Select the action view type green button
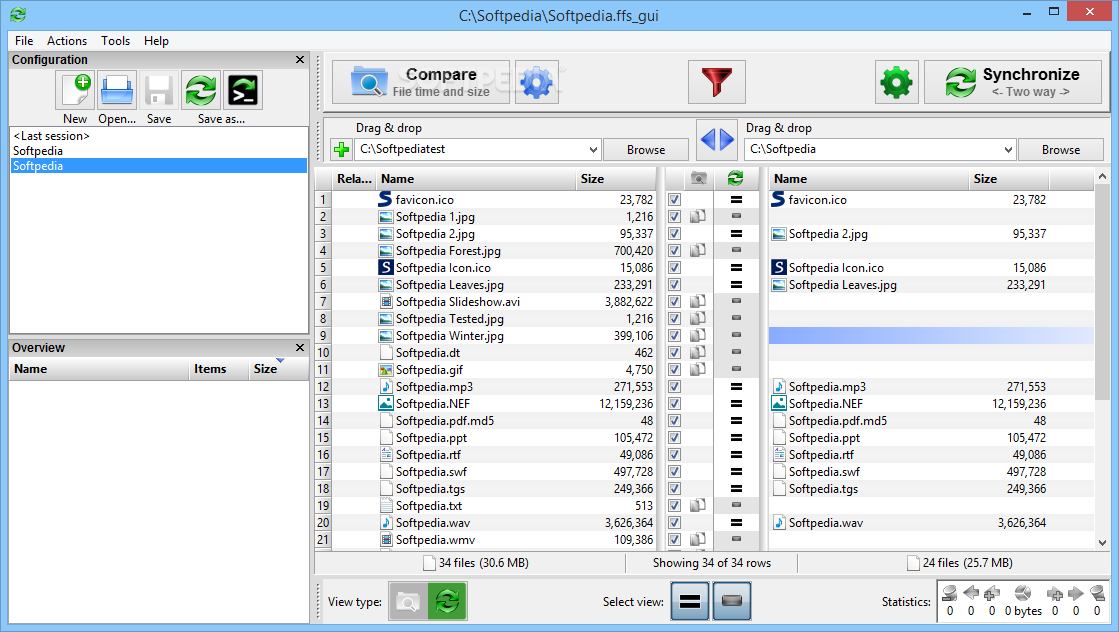This screenshot has height=632, width=1119. [x=447, y=601]
